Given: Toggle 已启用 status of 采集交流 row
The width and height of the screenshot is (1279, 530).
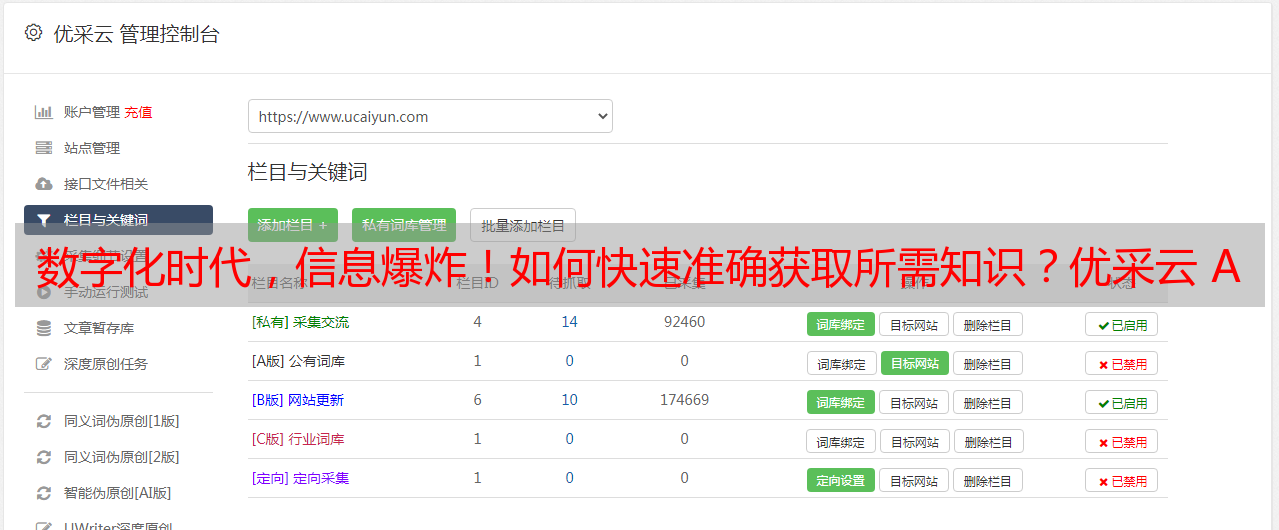Looking at the screenshot, I should (x=1122, y=324).
